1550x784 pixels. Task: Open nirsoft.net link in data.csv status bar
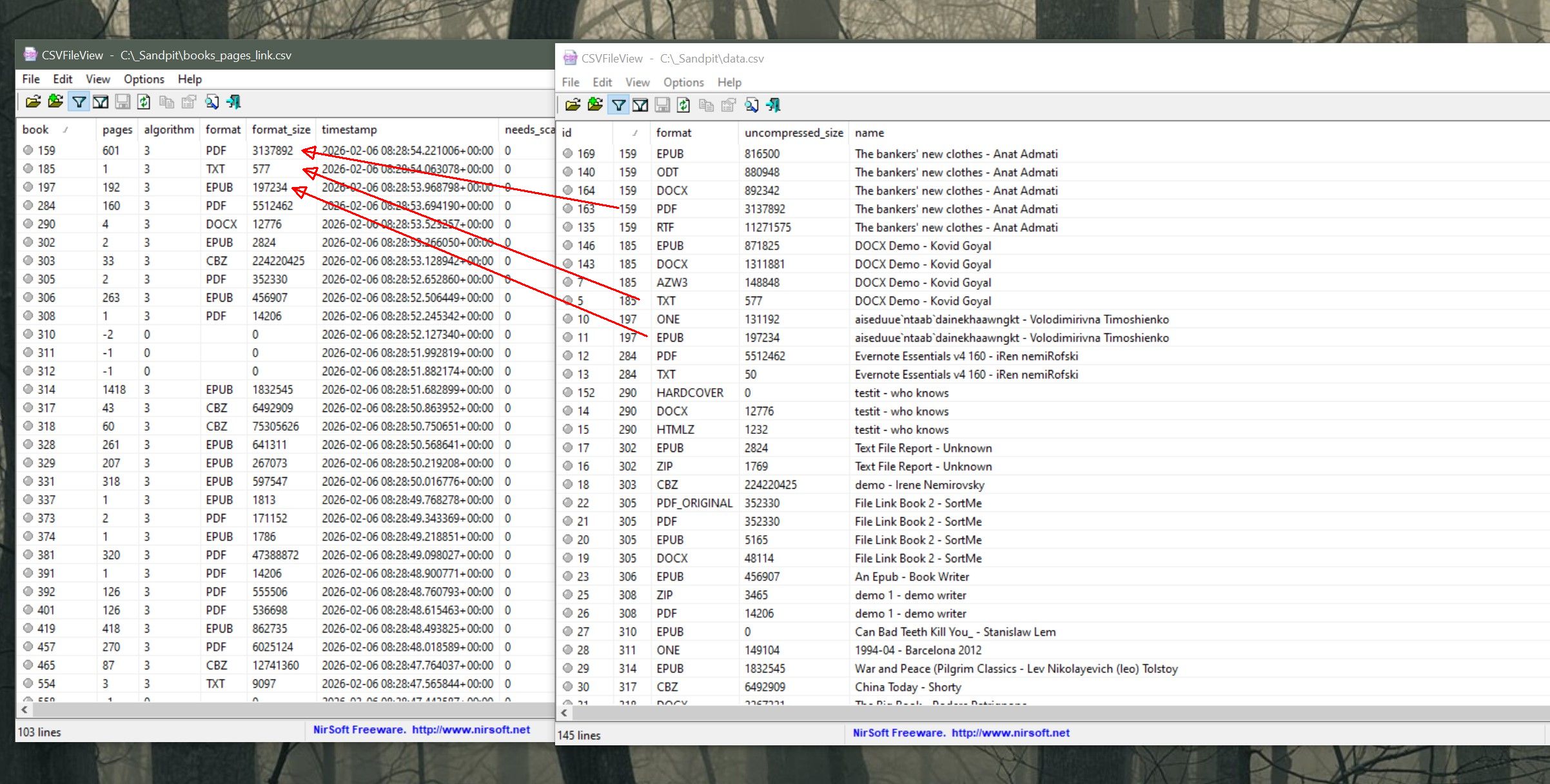click(x=1010, y=732)
